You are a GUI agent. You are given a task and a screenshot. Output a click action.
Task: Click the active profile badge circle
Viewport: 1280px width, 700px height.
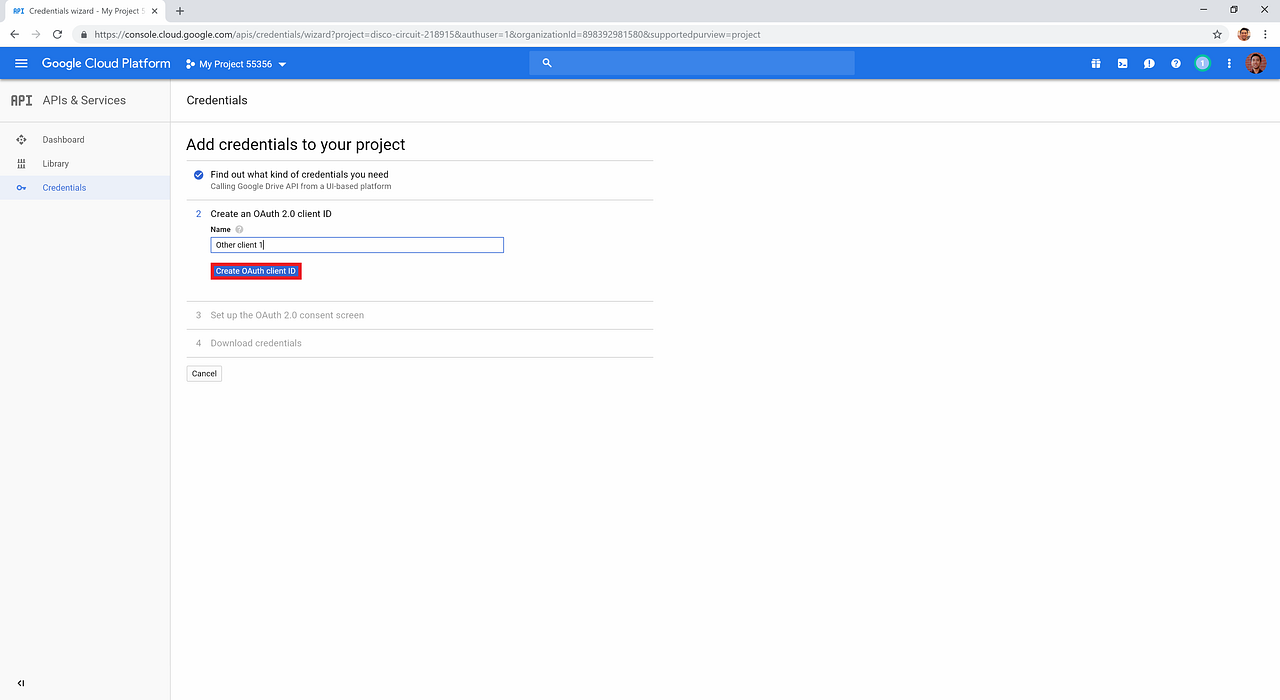[x=1202, y=63]
